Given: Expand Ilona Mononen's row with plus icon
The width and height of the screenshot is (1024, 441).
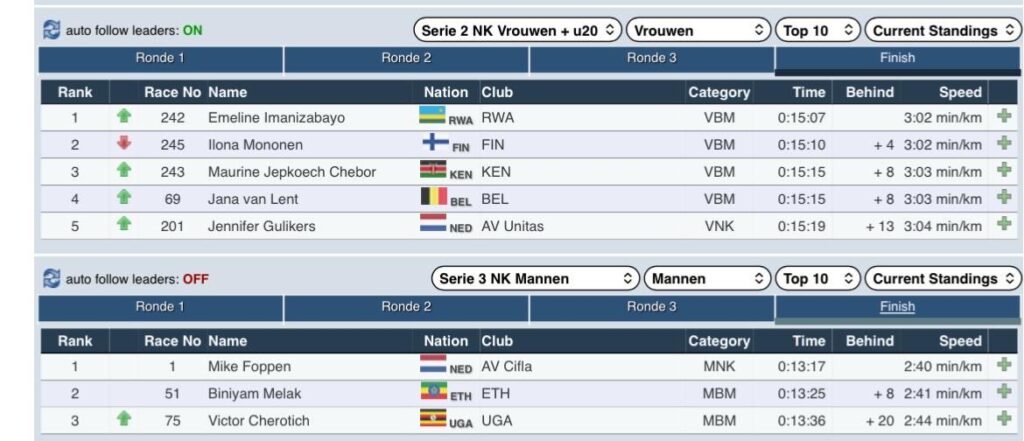Looking at the screenshot, I should 1004,144.
